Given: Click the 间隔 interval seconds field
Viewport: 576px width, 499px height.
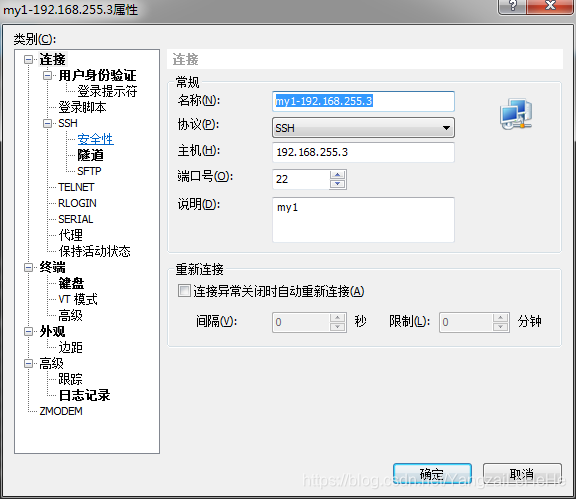Looking at the screenshot, I should tap(301, 322).
